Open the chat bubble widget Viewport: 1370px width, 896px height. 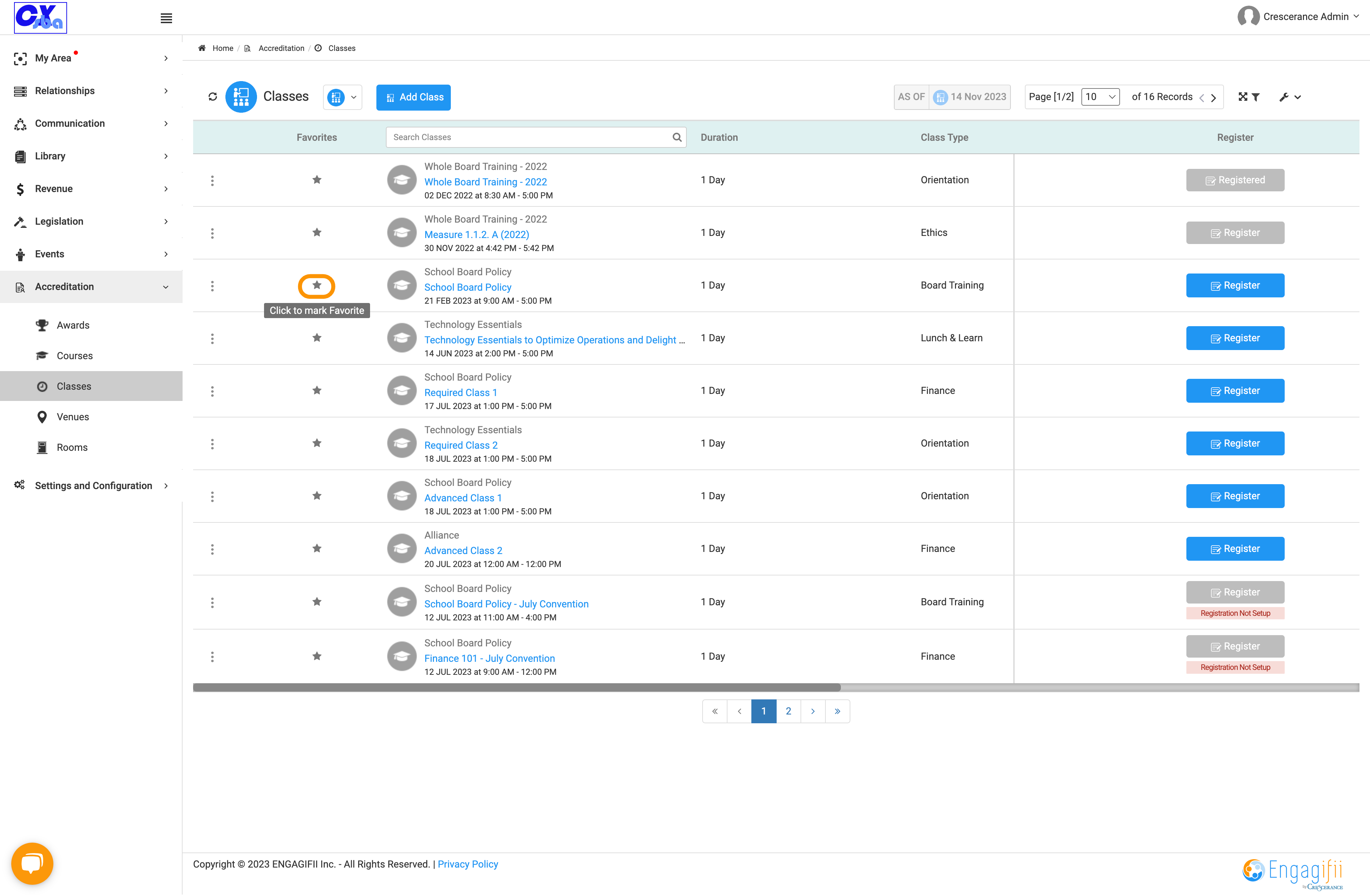32,863
